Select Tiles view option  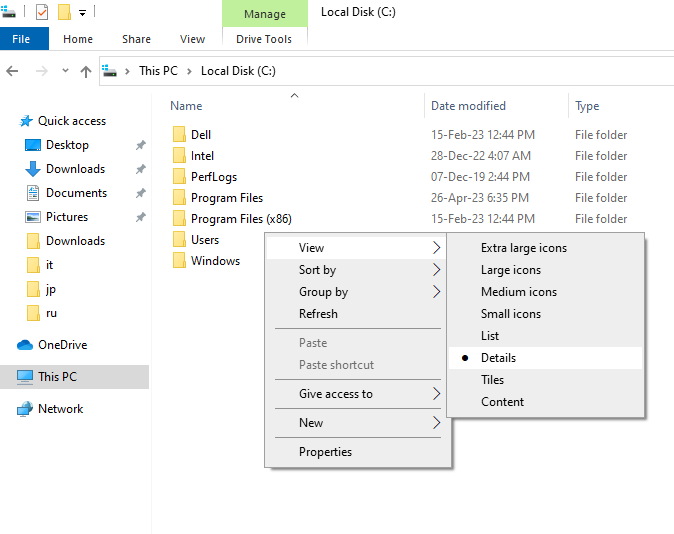point(545,380)
